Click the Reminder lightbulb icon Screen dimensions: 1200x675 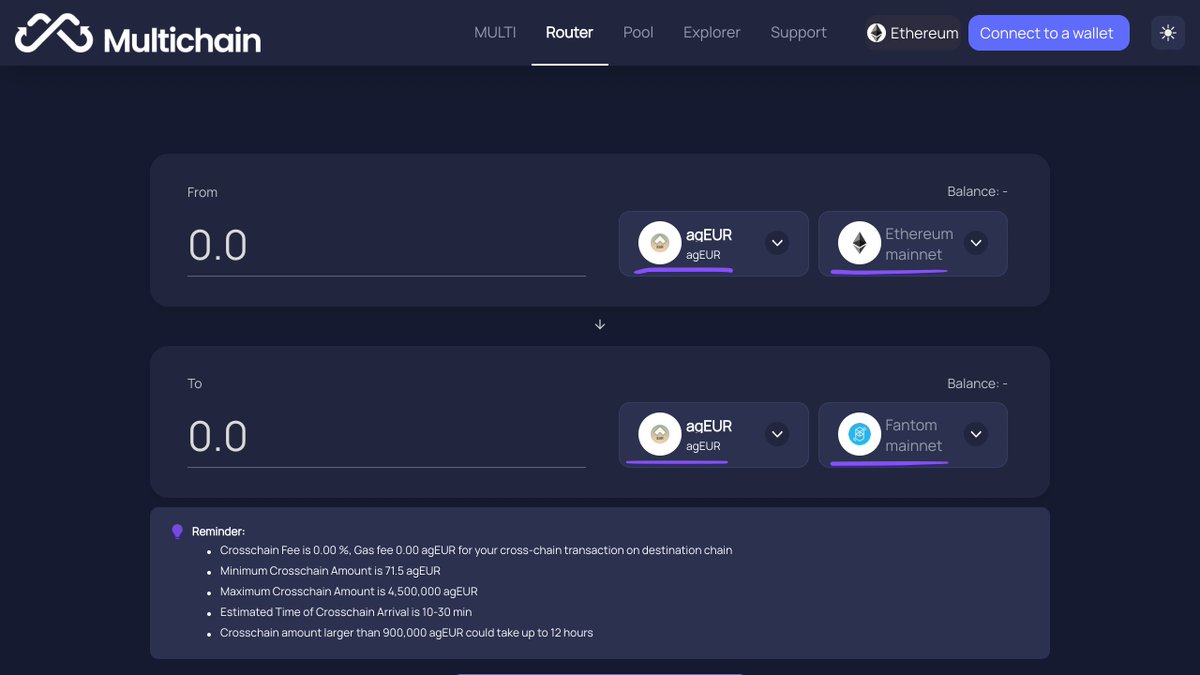point(177,531)
